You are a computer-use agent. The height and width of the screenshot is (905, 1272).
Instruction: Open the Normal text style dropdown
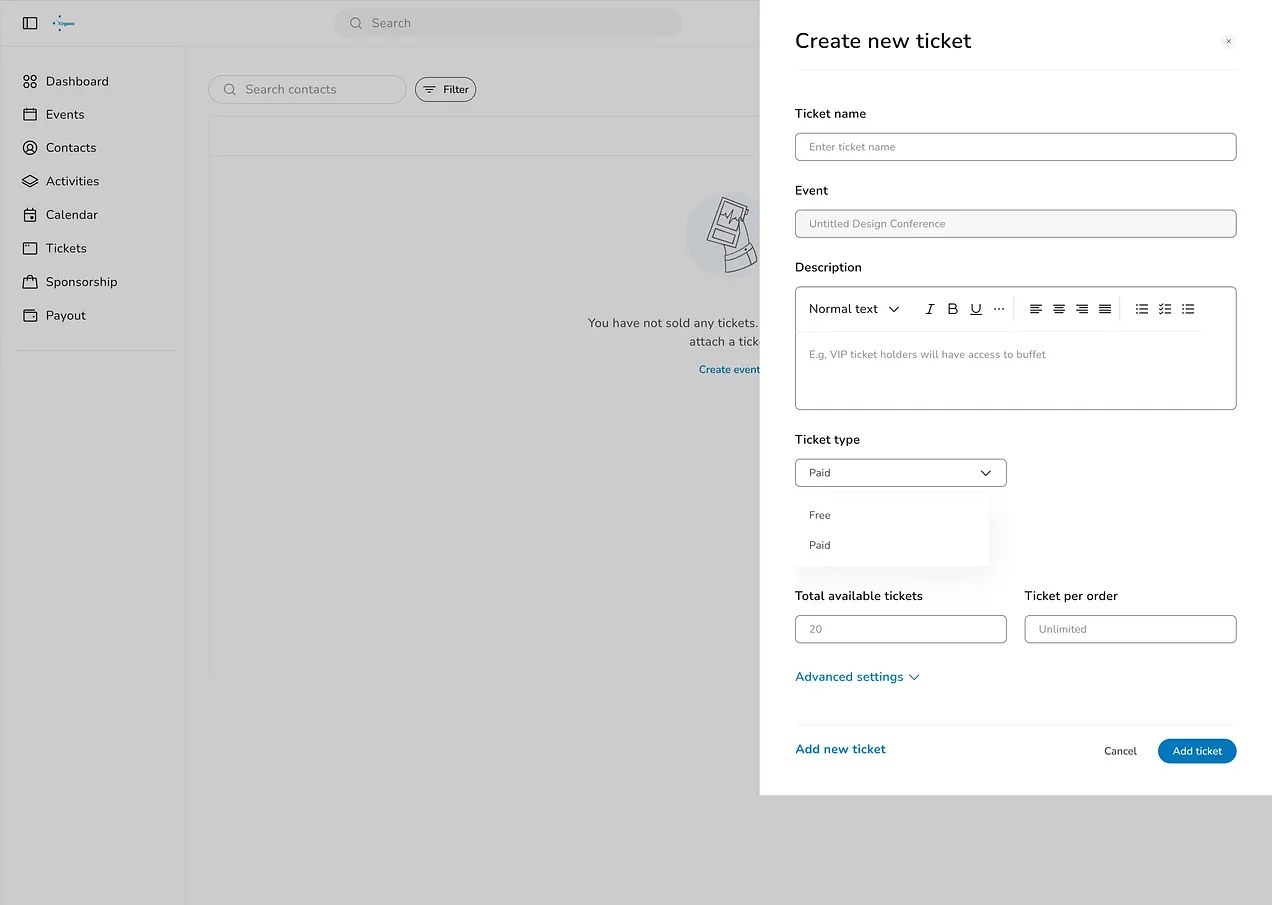pos(854,309)
